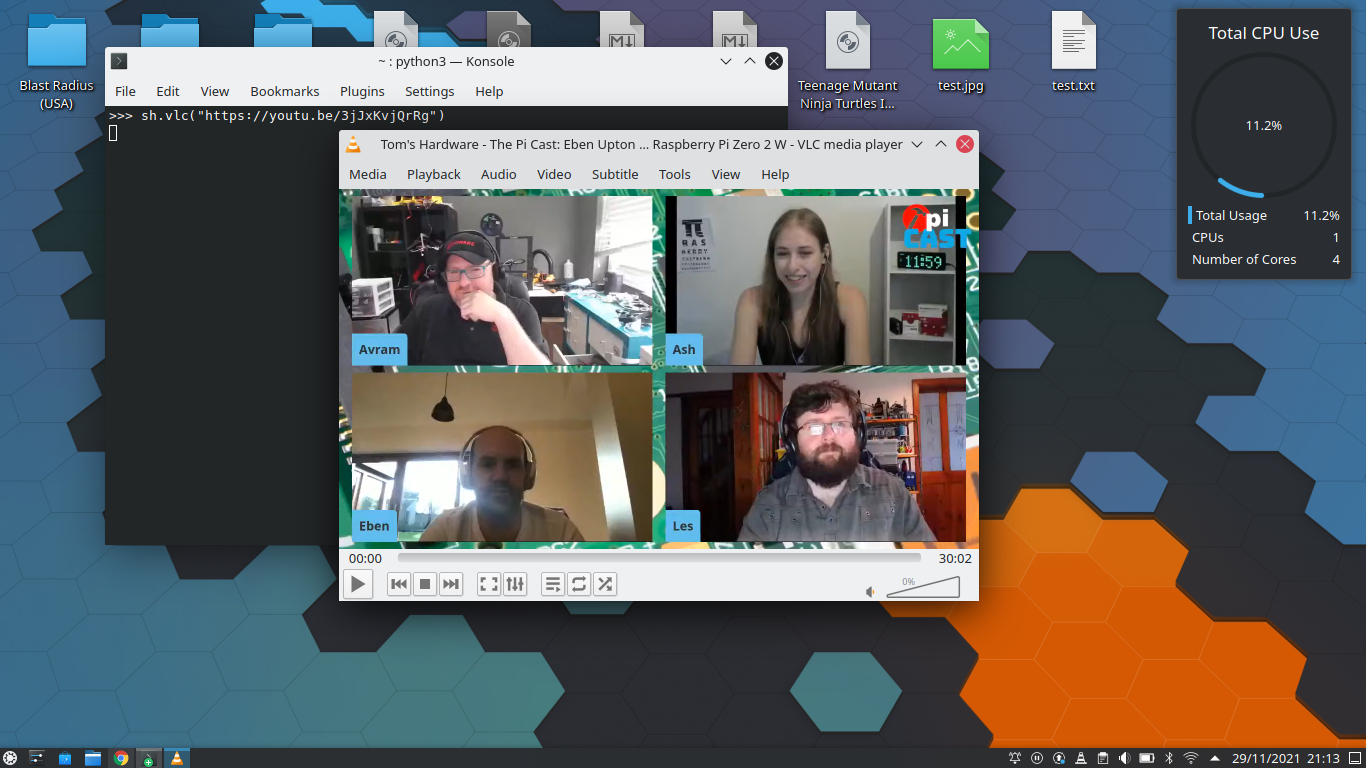Screen dimensions: 1366x768
Task: Click the VLC video display area
Action: (x=659, y=368)
